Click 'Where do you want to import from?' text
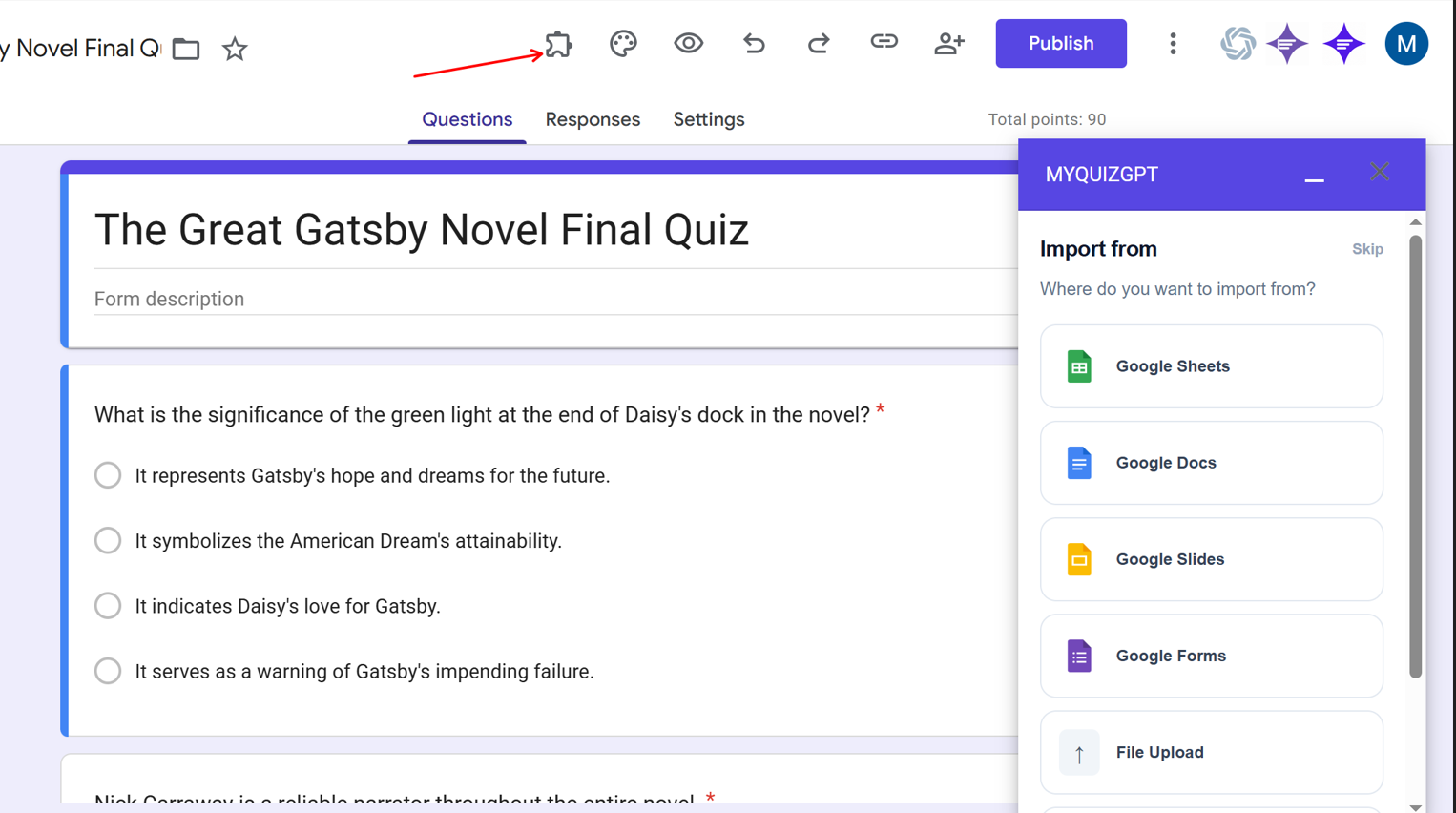Image resolution: width=1456 pixels, height=813 pixels. tap(1177, 289)
